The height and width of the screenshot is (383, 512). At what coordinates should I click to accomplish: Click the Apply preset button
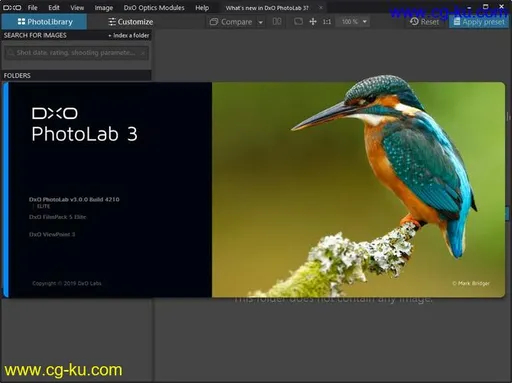point(479,22)
